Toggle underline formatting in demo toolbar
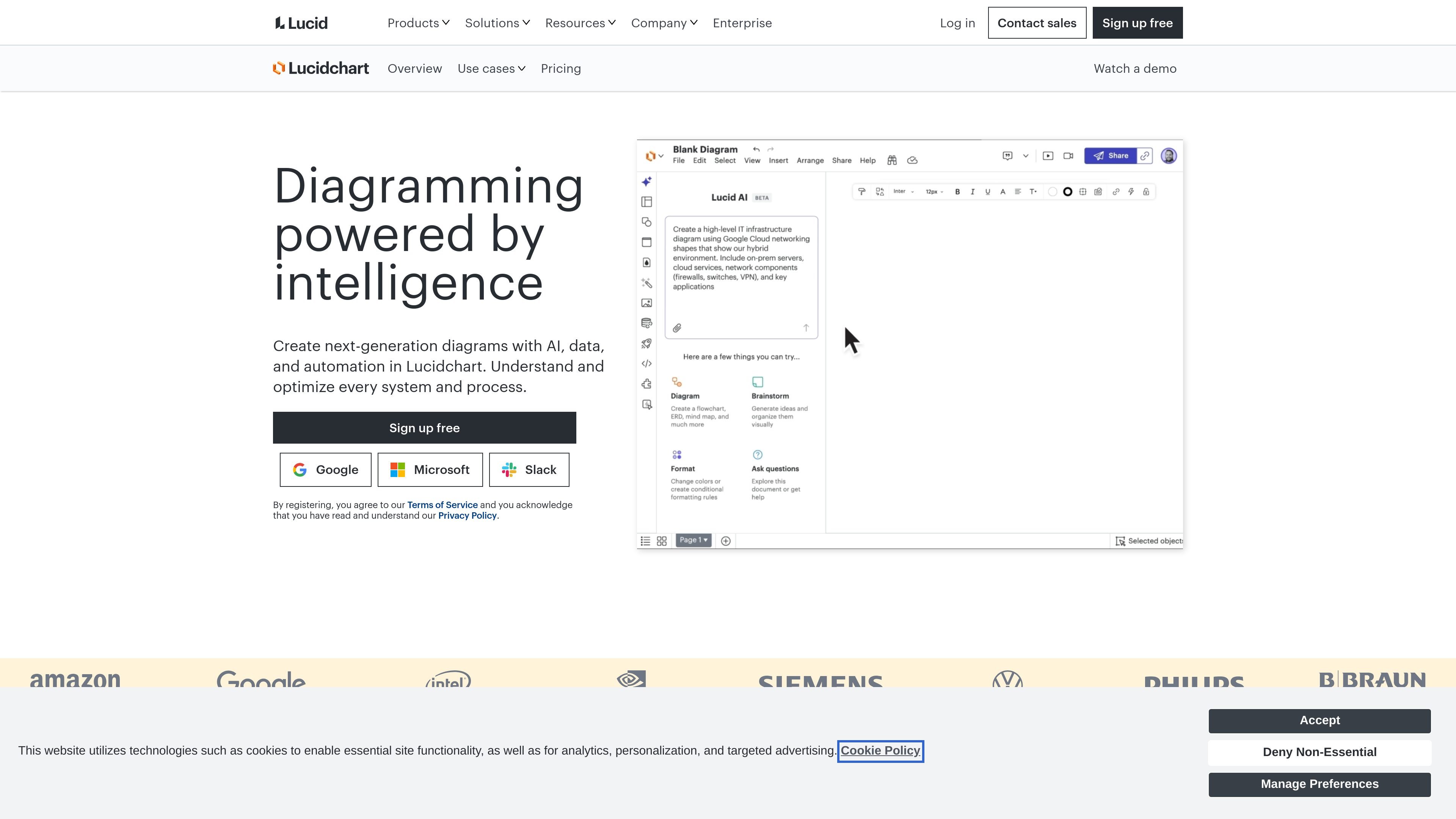Viewport: 1456px width, 819px height. tap(987, 191)
